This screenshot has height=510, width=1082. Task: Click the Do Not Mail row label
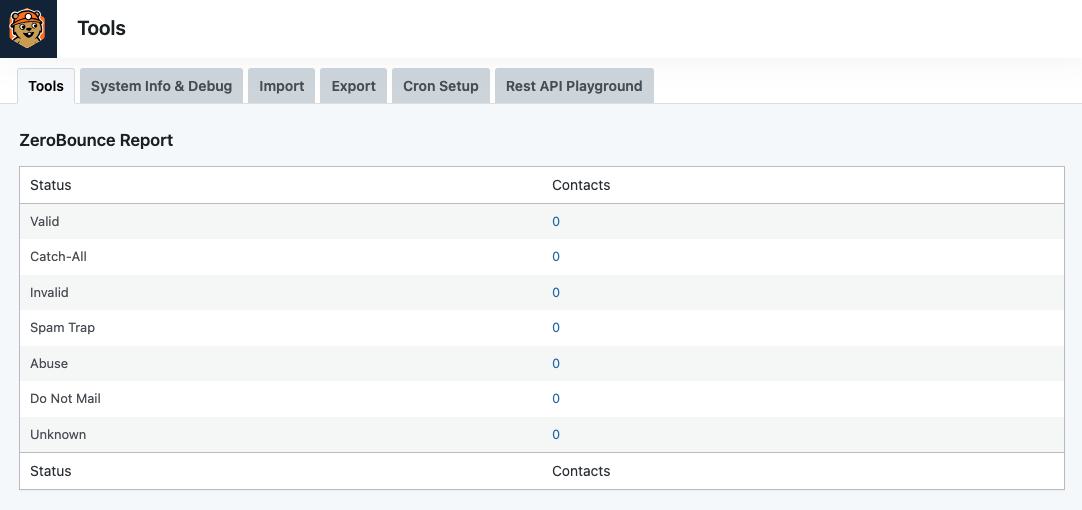(66, 399)
